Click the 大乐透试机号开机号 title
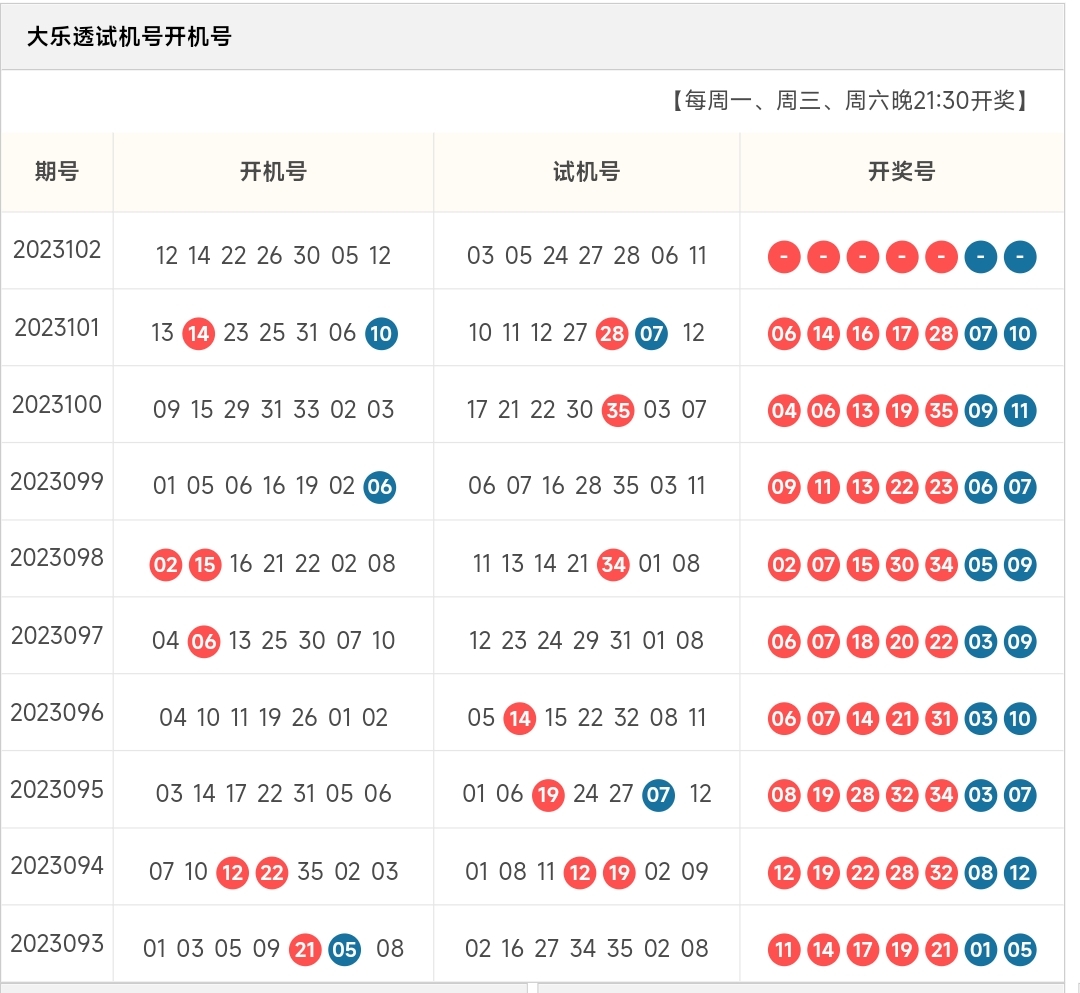The image size is (1080, 993). (x=129, y=36)
